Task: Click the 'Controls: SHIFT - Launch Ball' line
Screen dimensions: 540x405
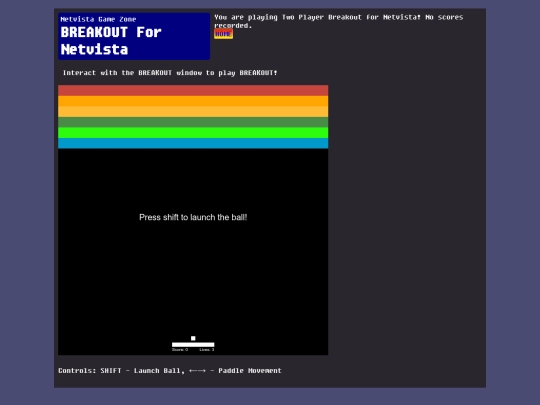Action: (170, 371)
